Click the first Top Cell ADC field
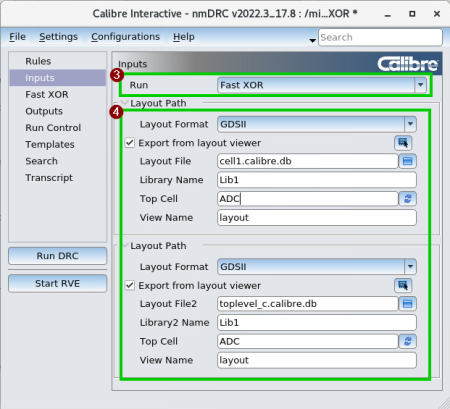 [307, 199]
